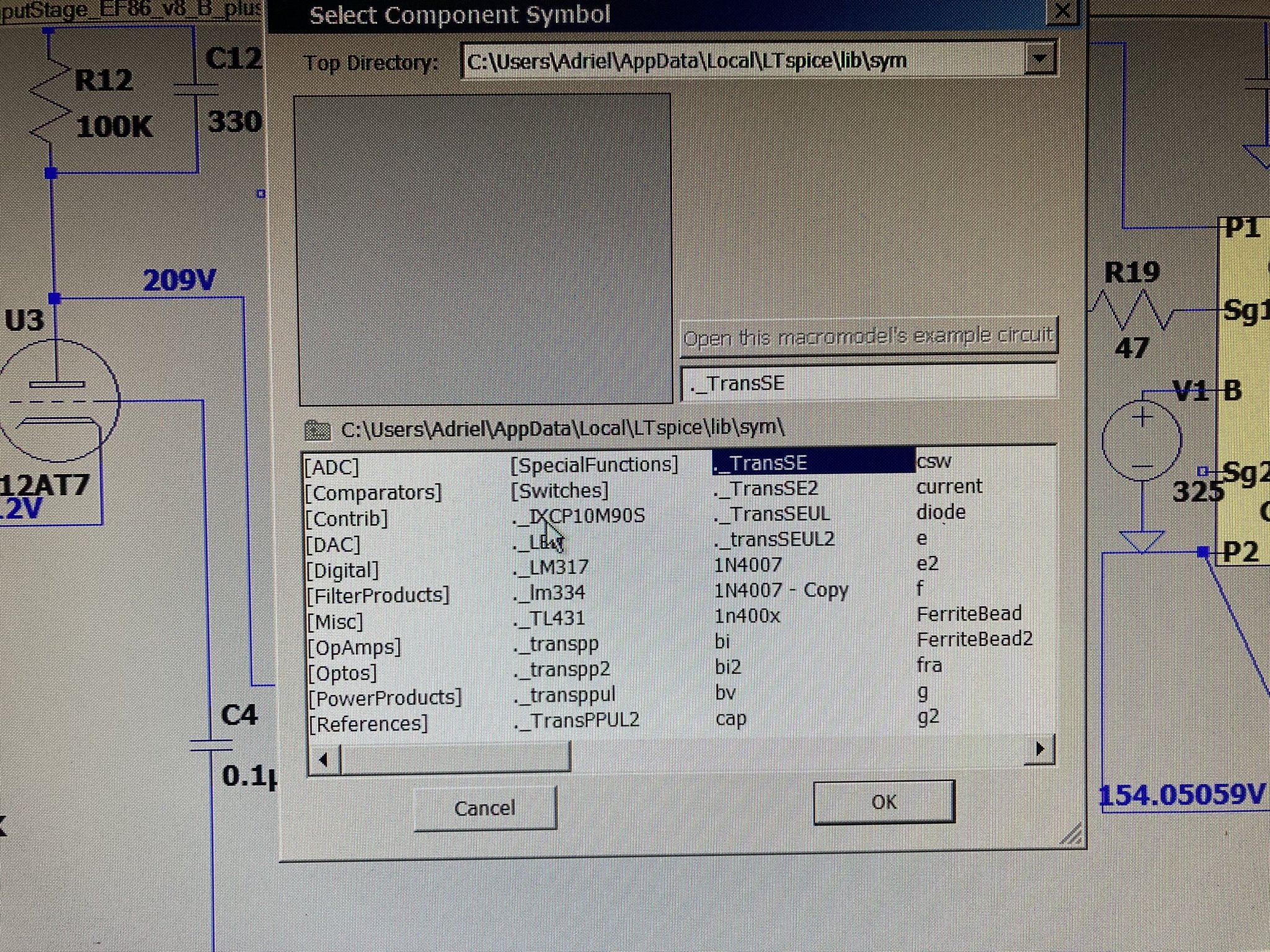
Task: Select the ._IXCP10M90S symbol
Action: [579, 516]
